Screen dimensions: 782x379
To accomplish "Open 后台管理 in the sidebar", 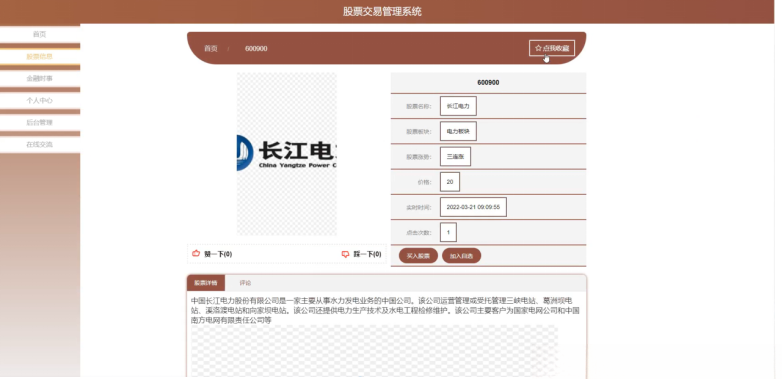I will pos(39,122).
